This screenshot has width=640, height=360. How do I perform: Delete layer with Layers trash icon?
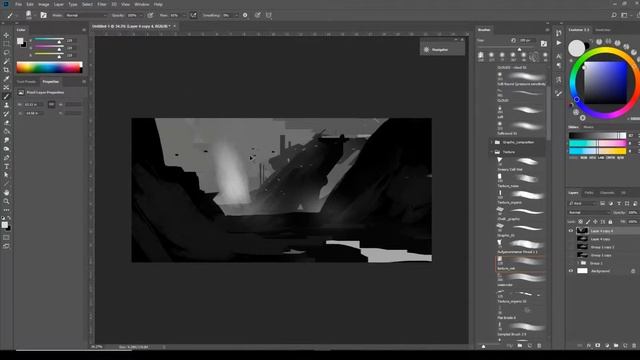[634, 345]
